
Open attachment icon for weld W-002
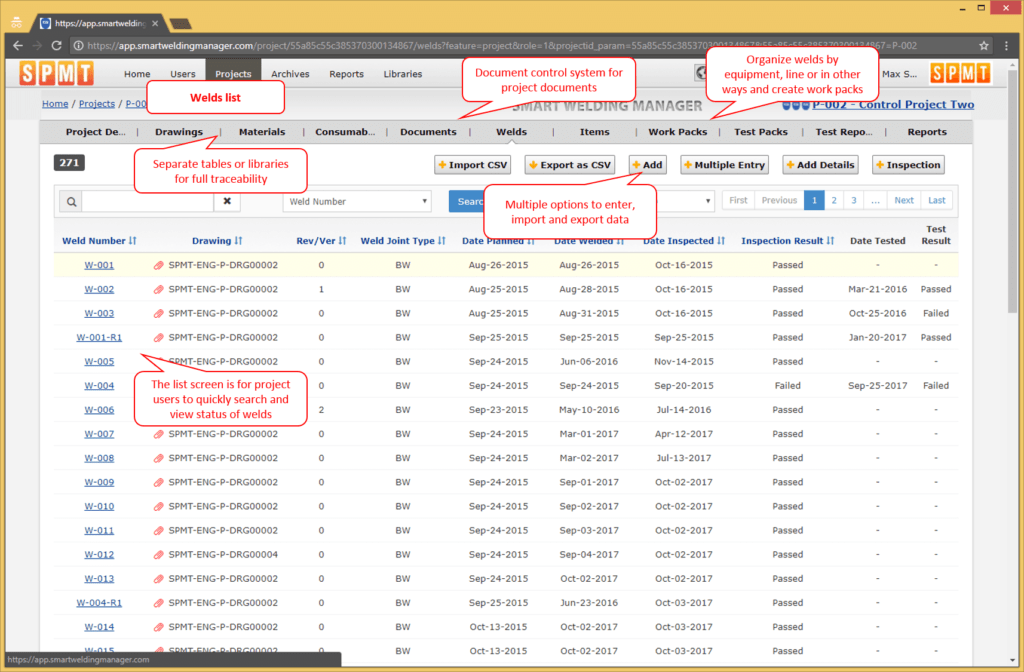pos(159,289)
